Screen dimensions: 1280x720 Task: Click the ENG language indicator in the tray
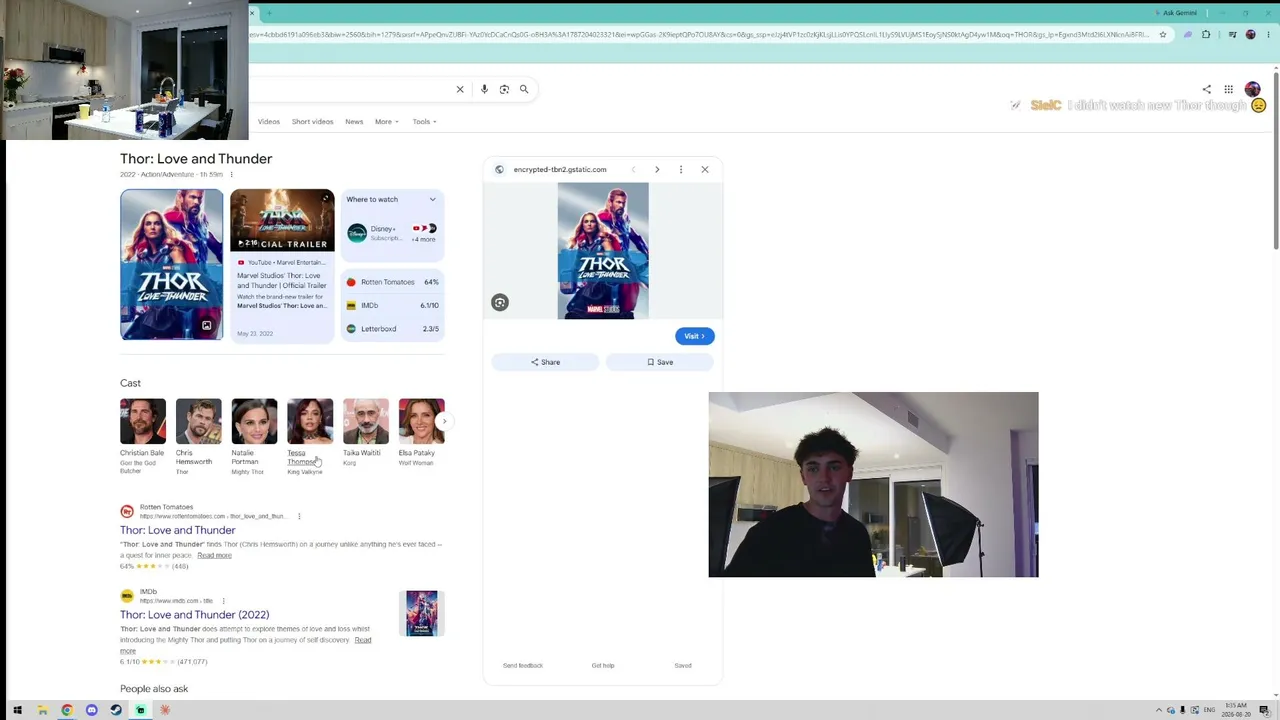[1209, 711]
